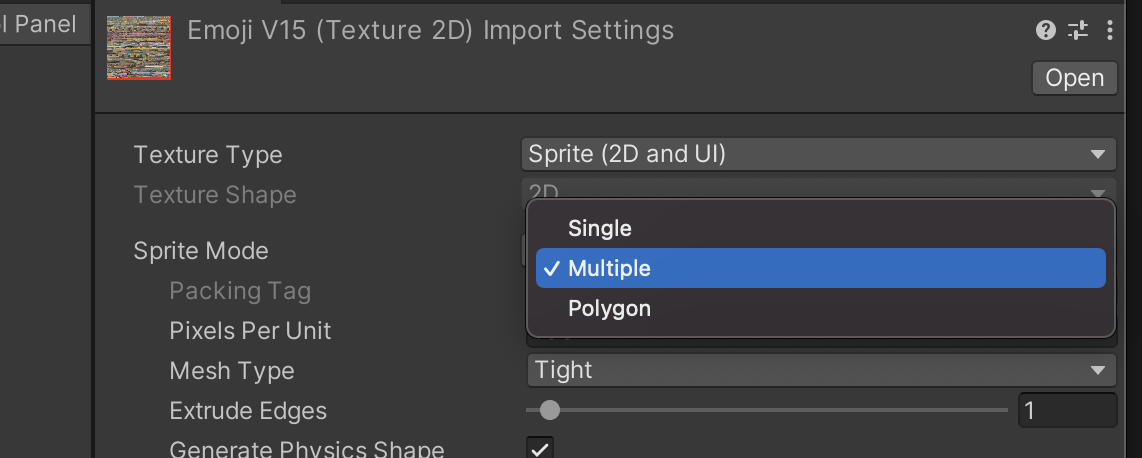Click the Extrude Edges slider handle
The height and width of the screenshot is (458, 1142).
pos(549,410)
